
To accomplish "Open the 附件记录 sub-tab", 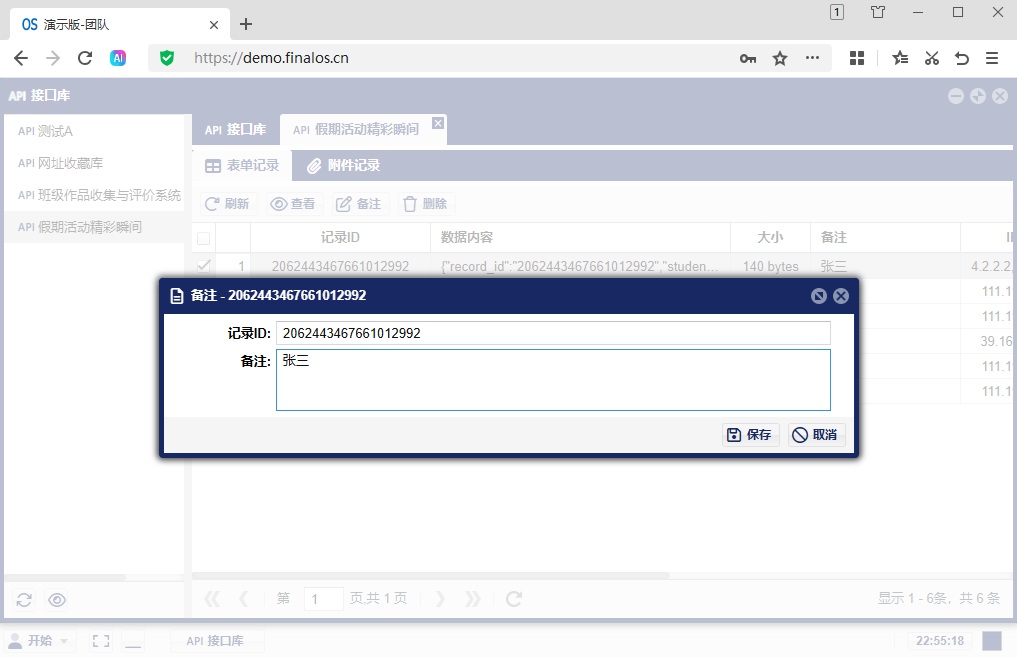I will click(344, 165).
